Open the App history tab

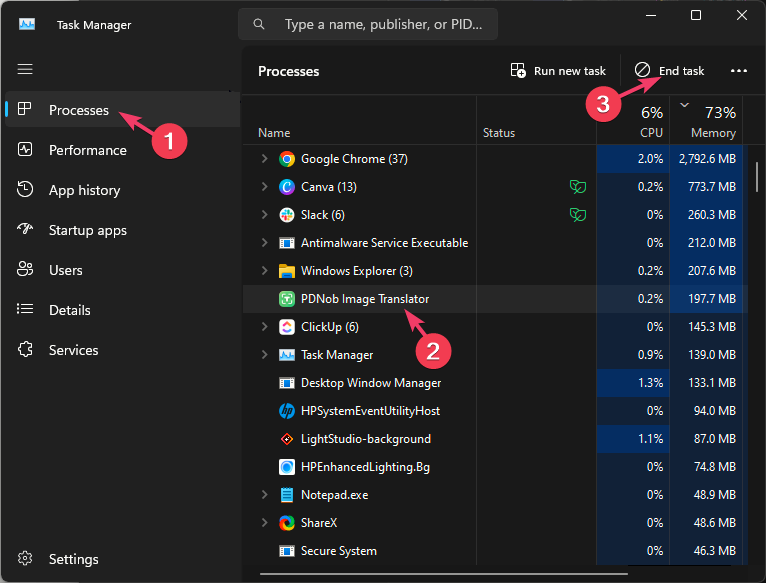point(122,190)
